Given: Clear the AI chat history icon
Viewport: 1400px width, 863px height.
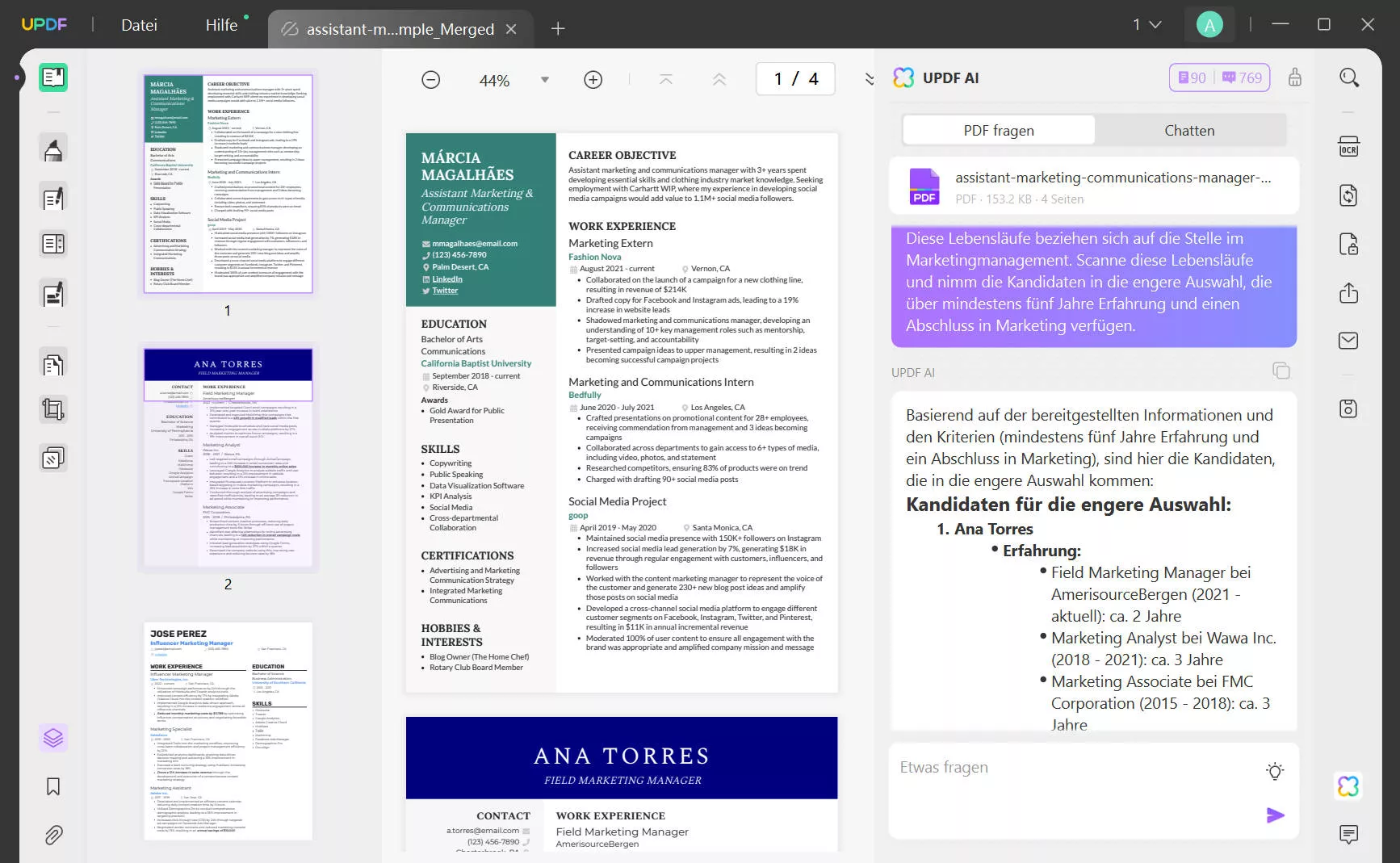Looking at the screenshot, I should (x=1295, y=78).
